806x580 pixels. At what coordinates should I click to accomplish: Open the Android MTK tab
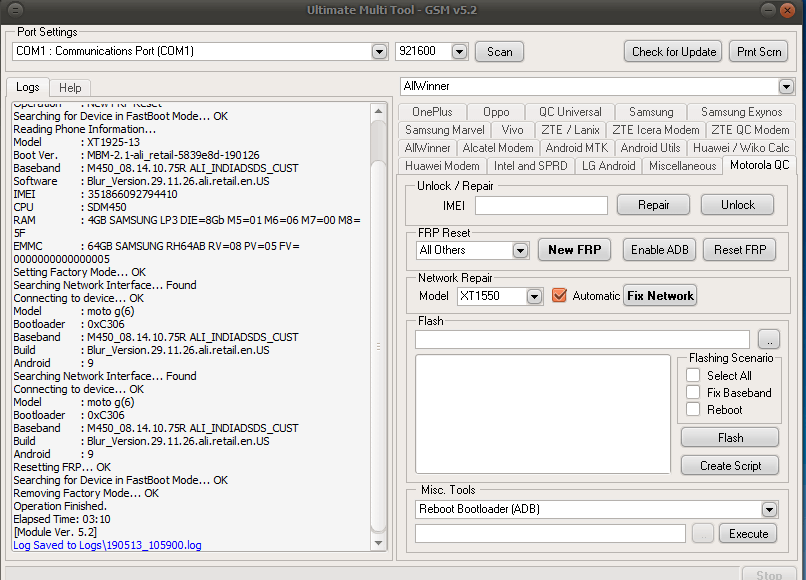577,148
